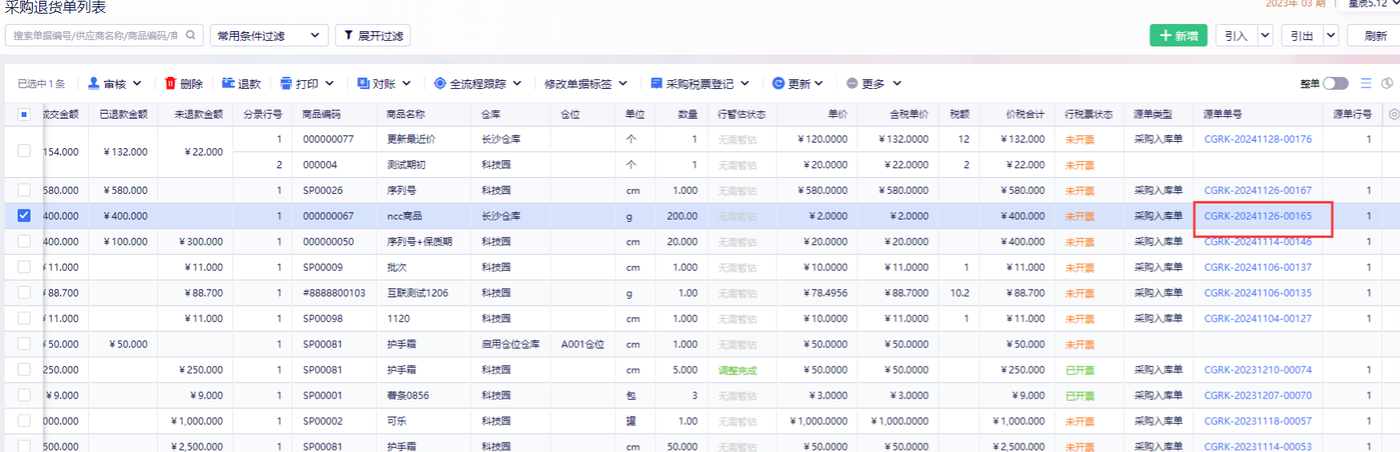
Task: Click the funnel icon in 展开过滤
Action: (349, 35)
